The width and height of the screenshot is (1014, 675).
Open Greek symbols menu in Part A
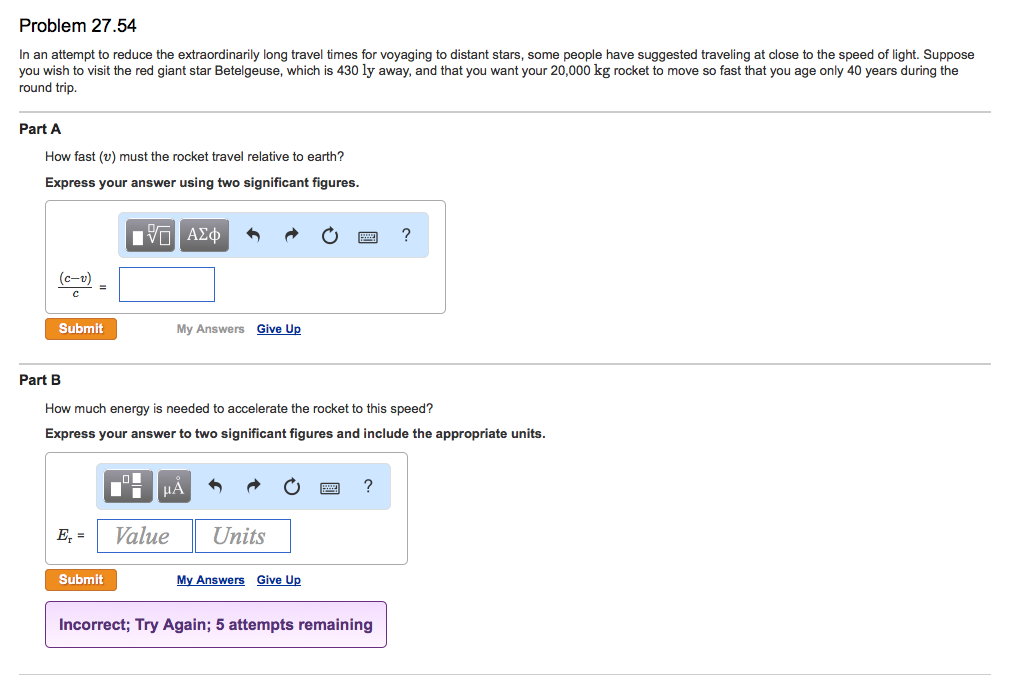pyautogui.click(x=204, y=235)
